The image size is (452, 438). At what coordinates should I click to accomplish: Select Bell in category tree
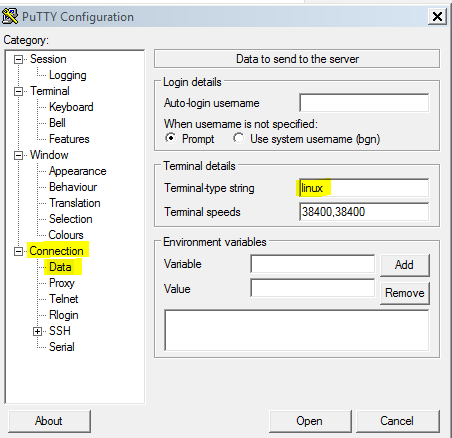tap(57, 123)
